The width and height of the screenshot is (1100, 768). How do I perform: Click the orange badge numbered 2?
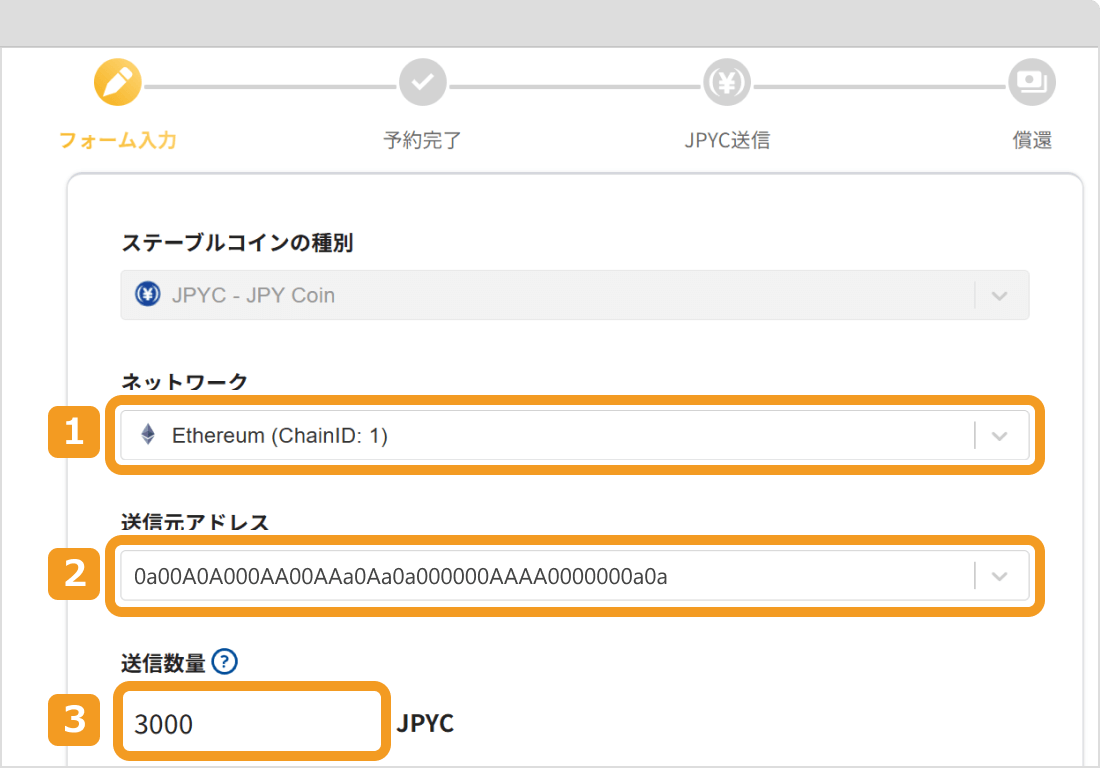click(74, 575)
